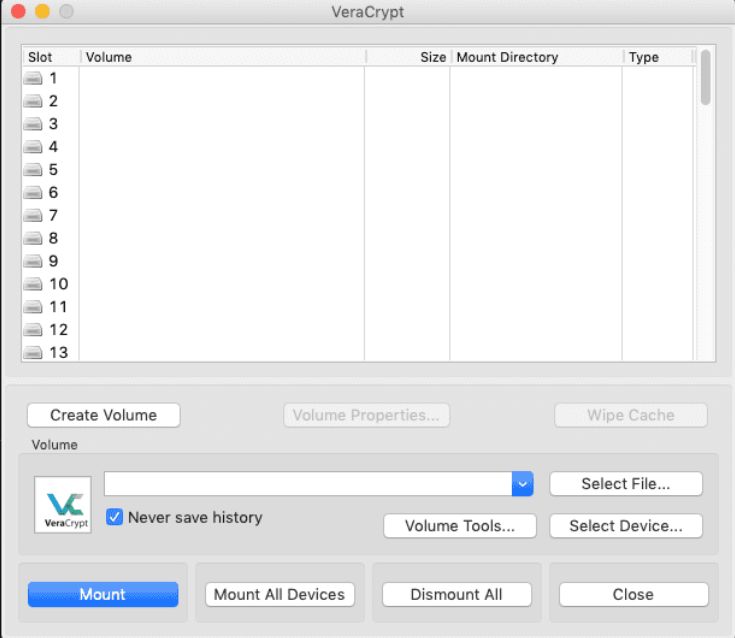This screenshot has width=735, height=638.
Task: Click the Select Device... button
Action: pos(626,526)
